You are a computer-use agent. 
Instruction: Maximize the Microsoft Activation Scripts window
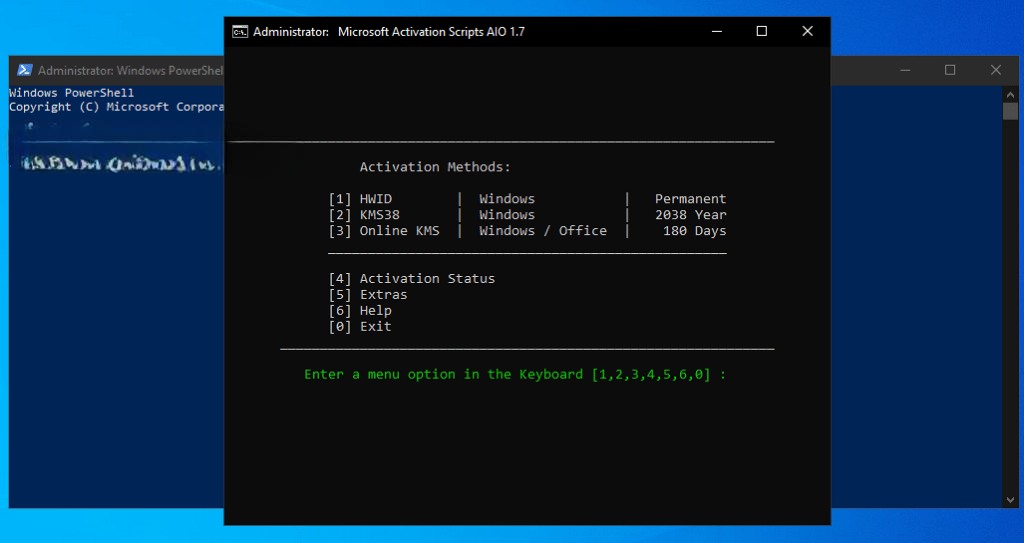tap(762, 31)
